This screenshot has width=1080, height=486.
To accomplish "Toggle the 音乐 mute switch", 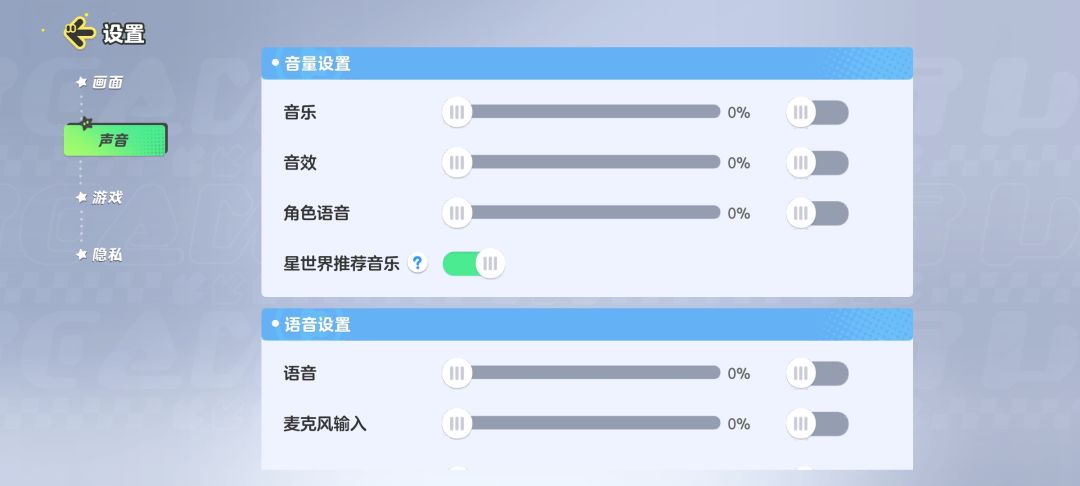I will pos(817,113).
